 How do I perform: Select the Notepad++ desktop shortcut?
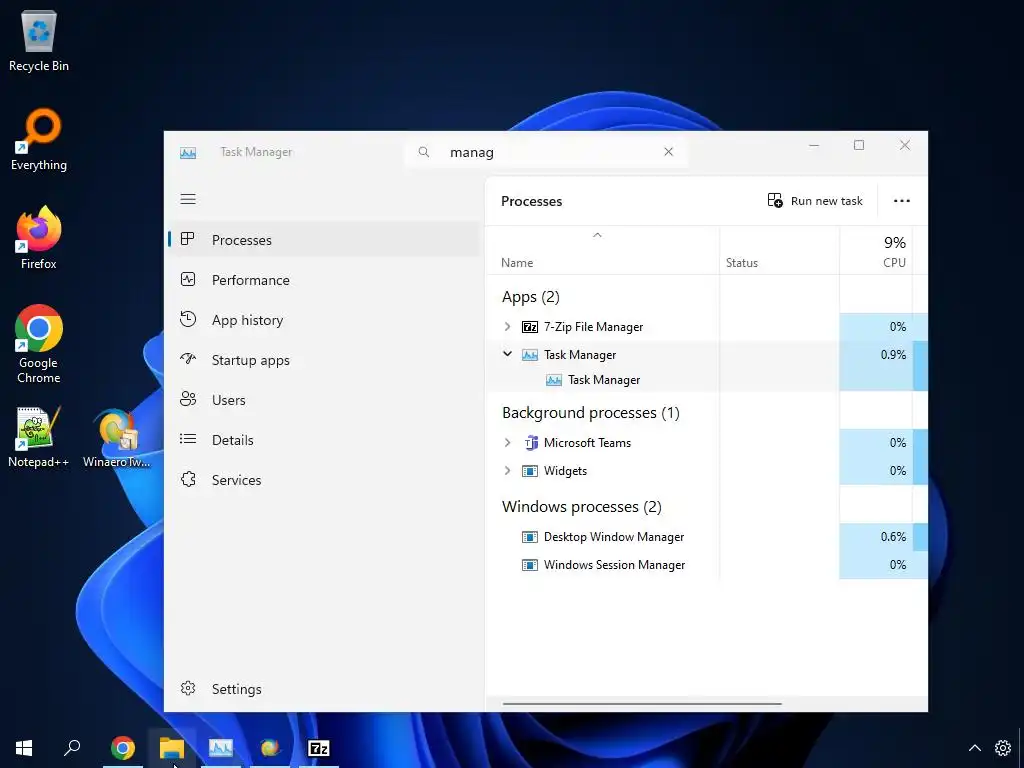click(x=39, y=437)
